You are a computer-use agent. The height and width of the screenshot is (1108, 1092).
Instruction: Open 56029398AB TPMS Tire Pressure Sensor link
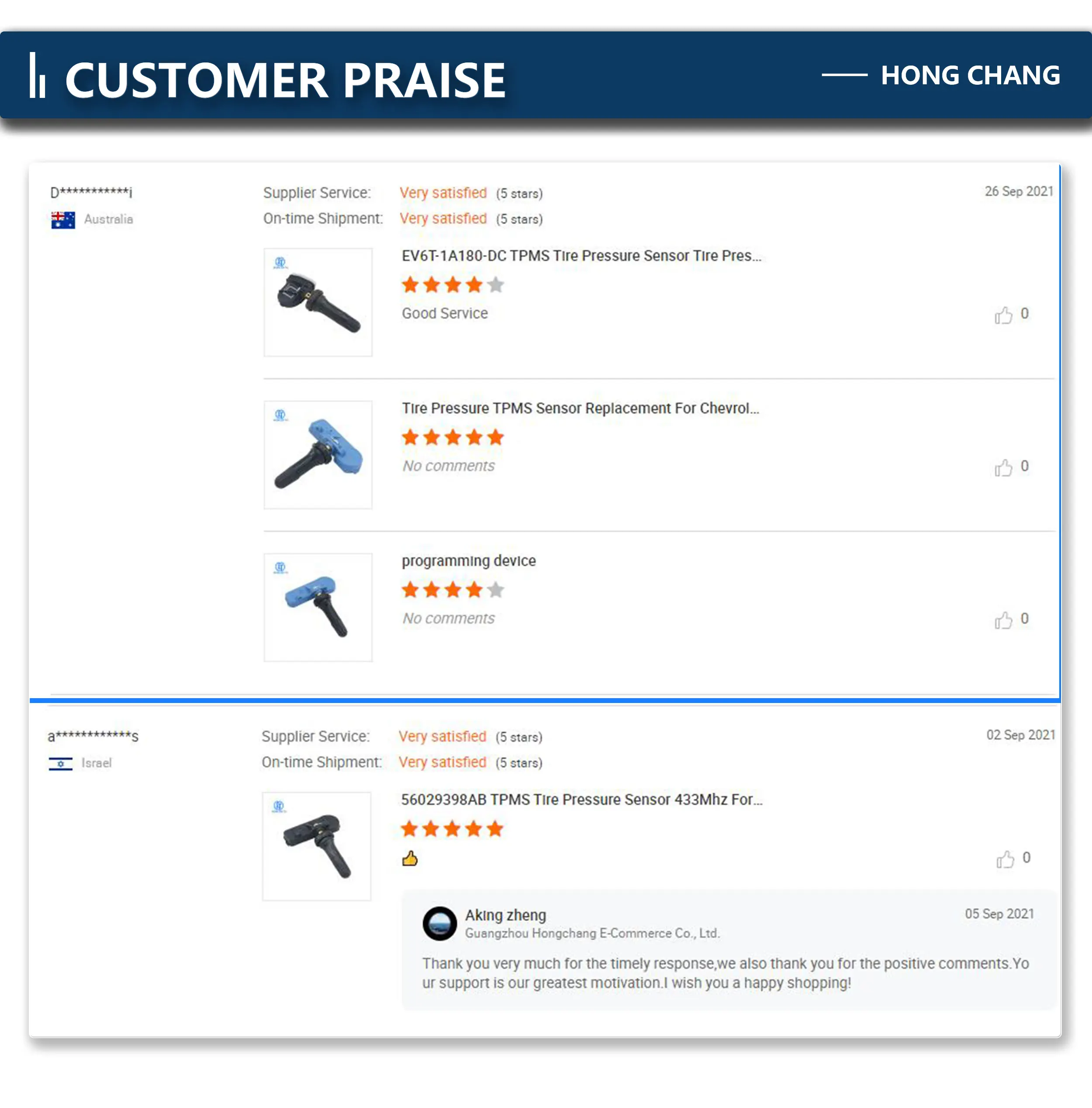[581, 800]
